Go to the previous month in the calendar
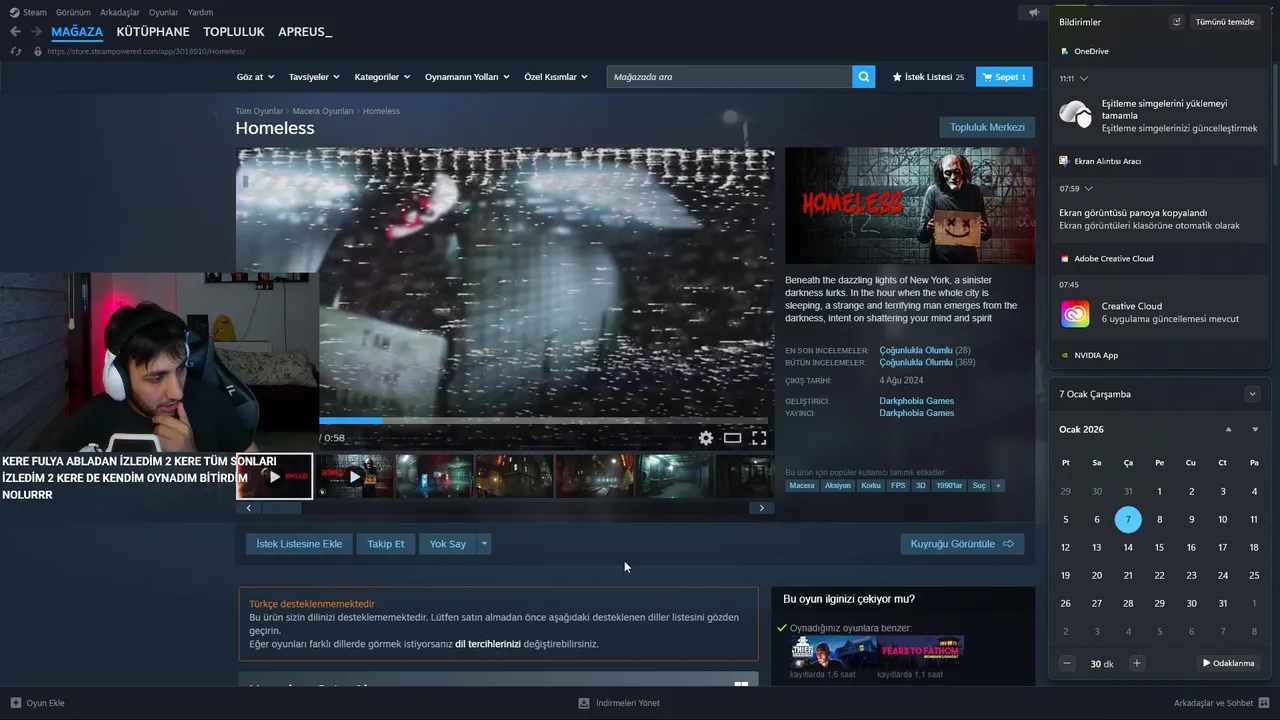 point(1229,429)
